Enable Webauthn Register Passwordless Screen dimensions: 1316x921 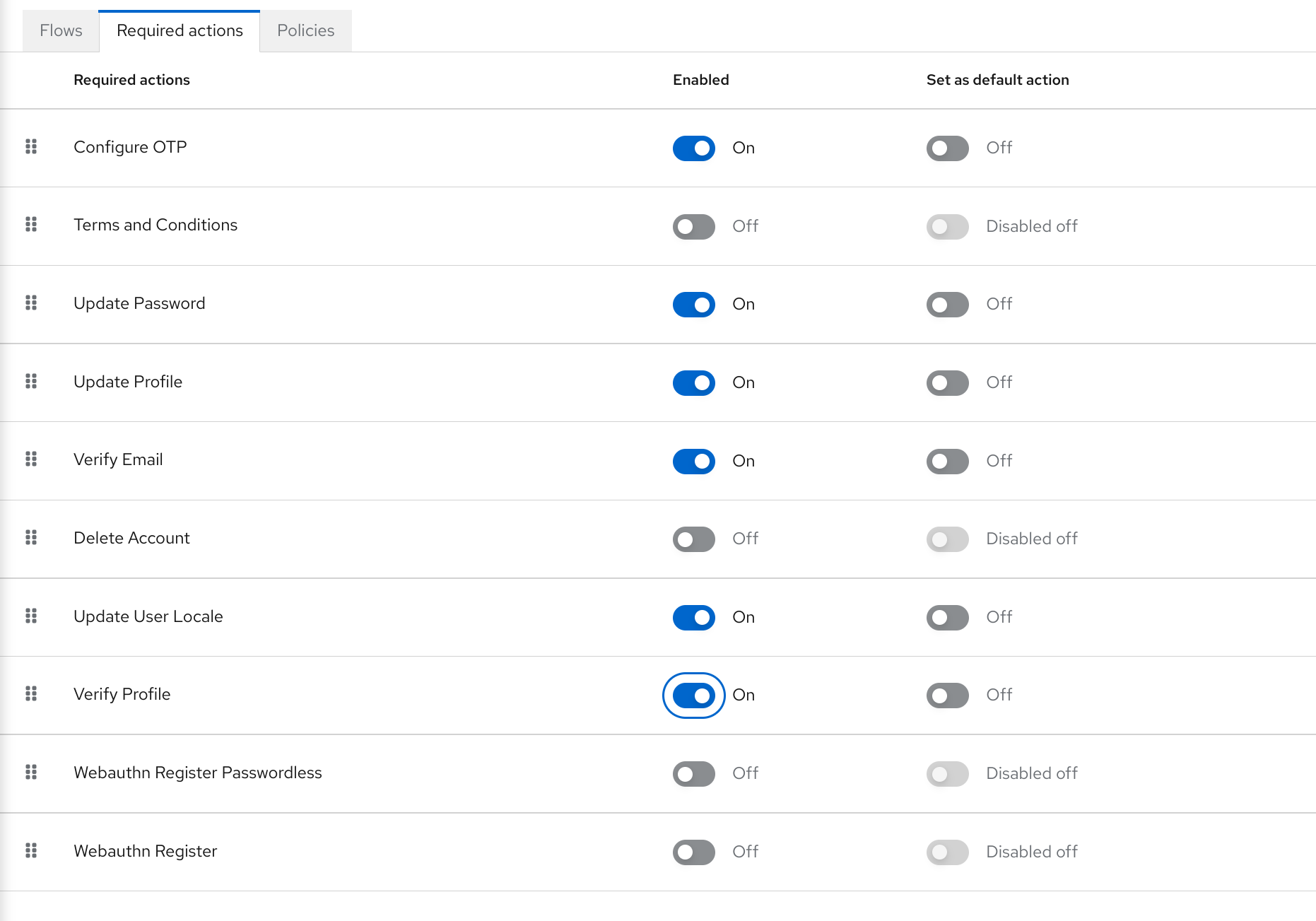pyautogui.click(x=693, y=774)
